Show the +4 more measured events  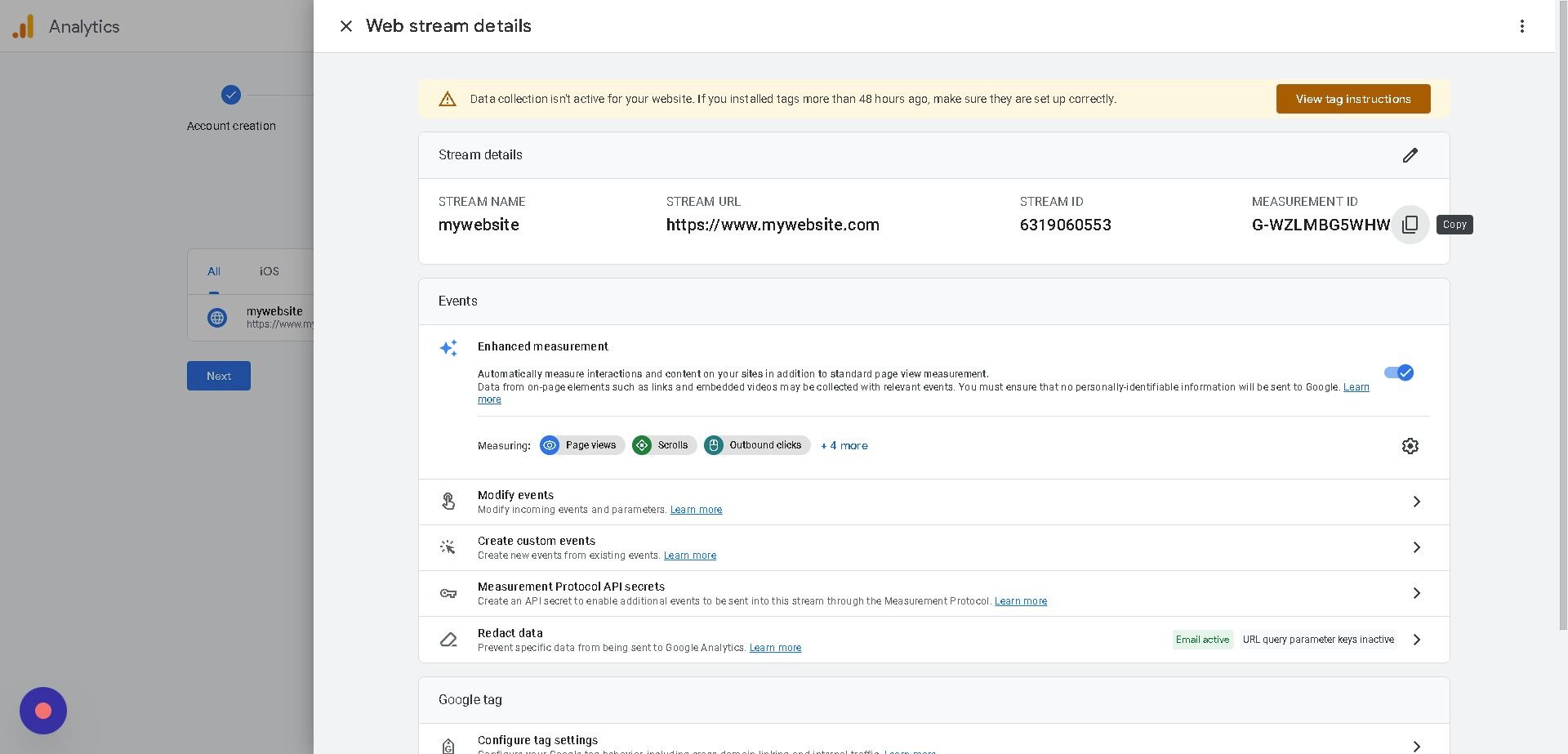(844, 445)
